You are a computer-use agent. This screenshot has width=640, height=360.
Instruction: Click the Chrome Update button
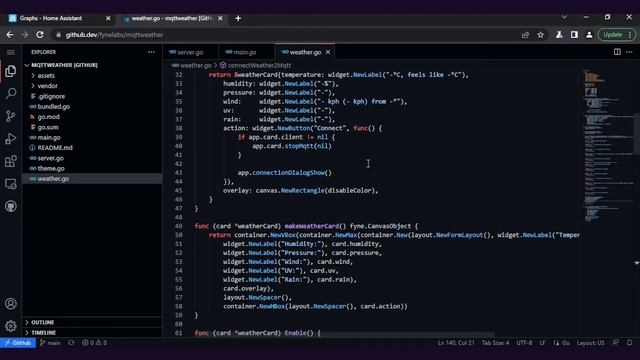(617, 35)
